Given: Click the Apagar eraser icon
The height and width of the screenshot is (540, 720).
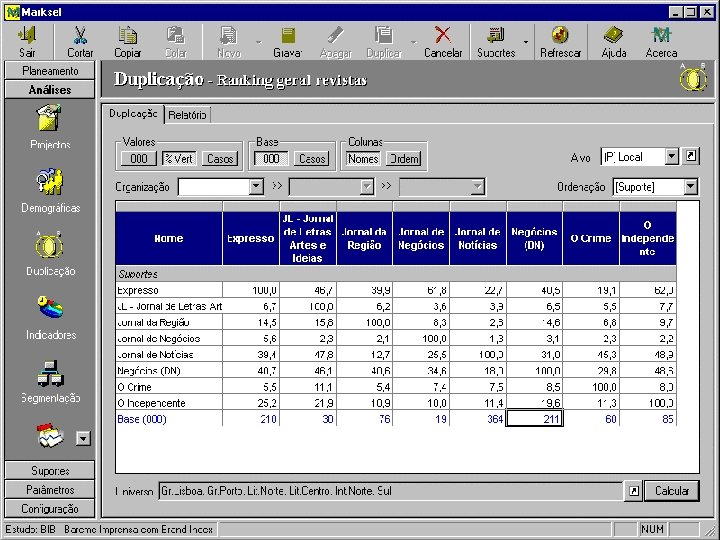Looking at the screenshot, I should point(336,41).
